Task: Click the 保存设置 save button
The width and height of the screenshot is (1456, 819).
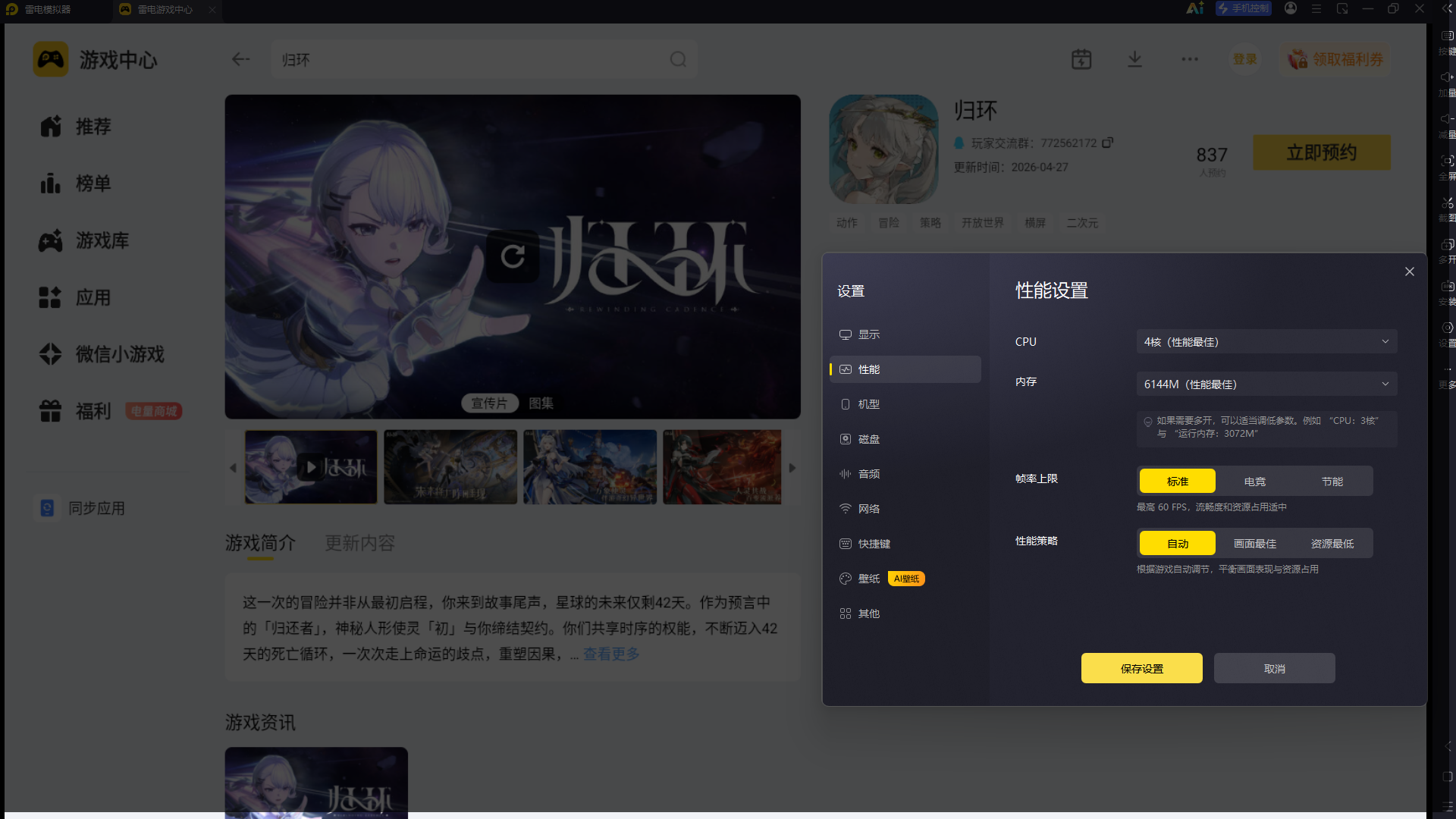Action: coord(1142,668)
